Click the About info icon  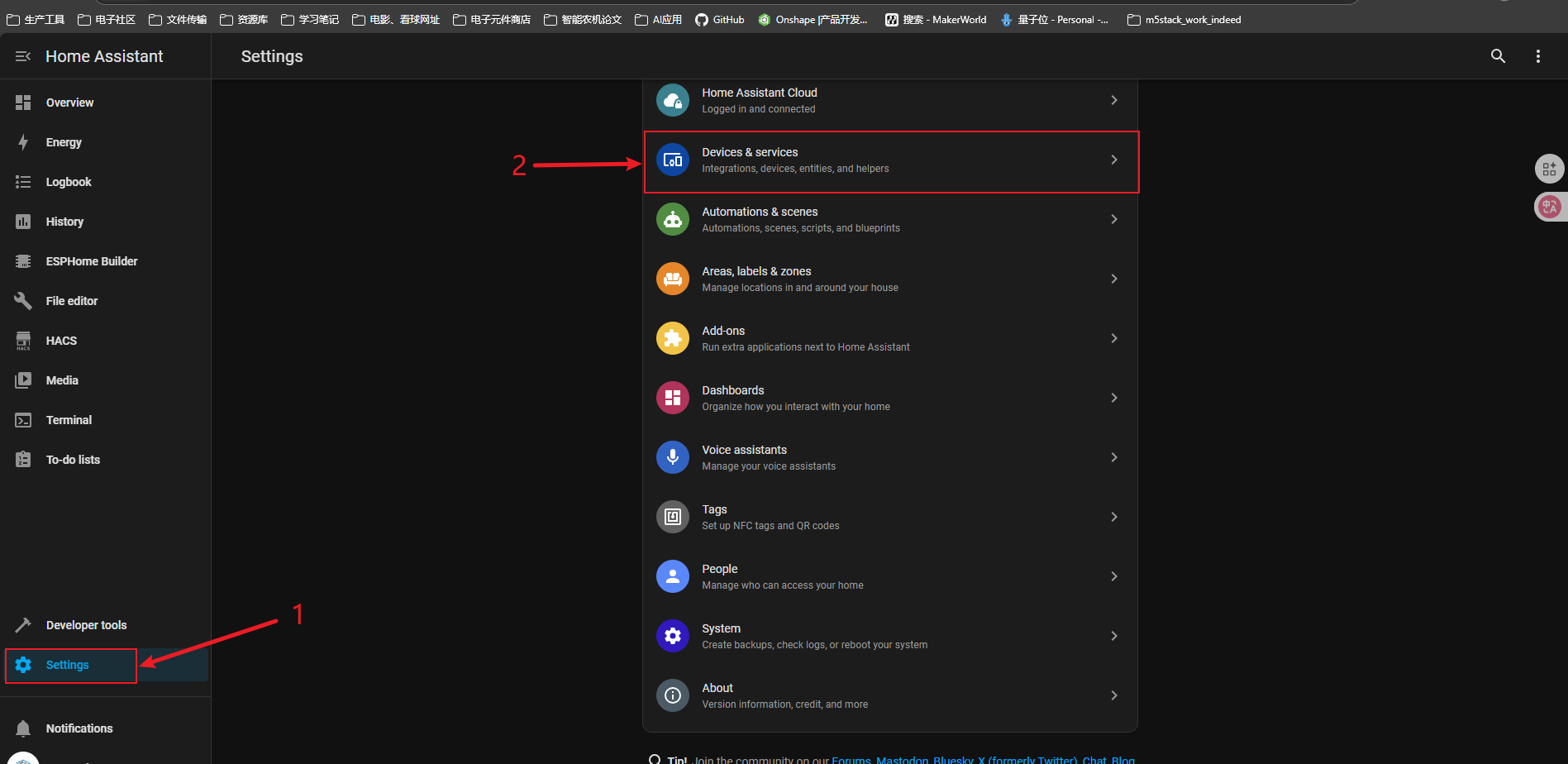673,695
